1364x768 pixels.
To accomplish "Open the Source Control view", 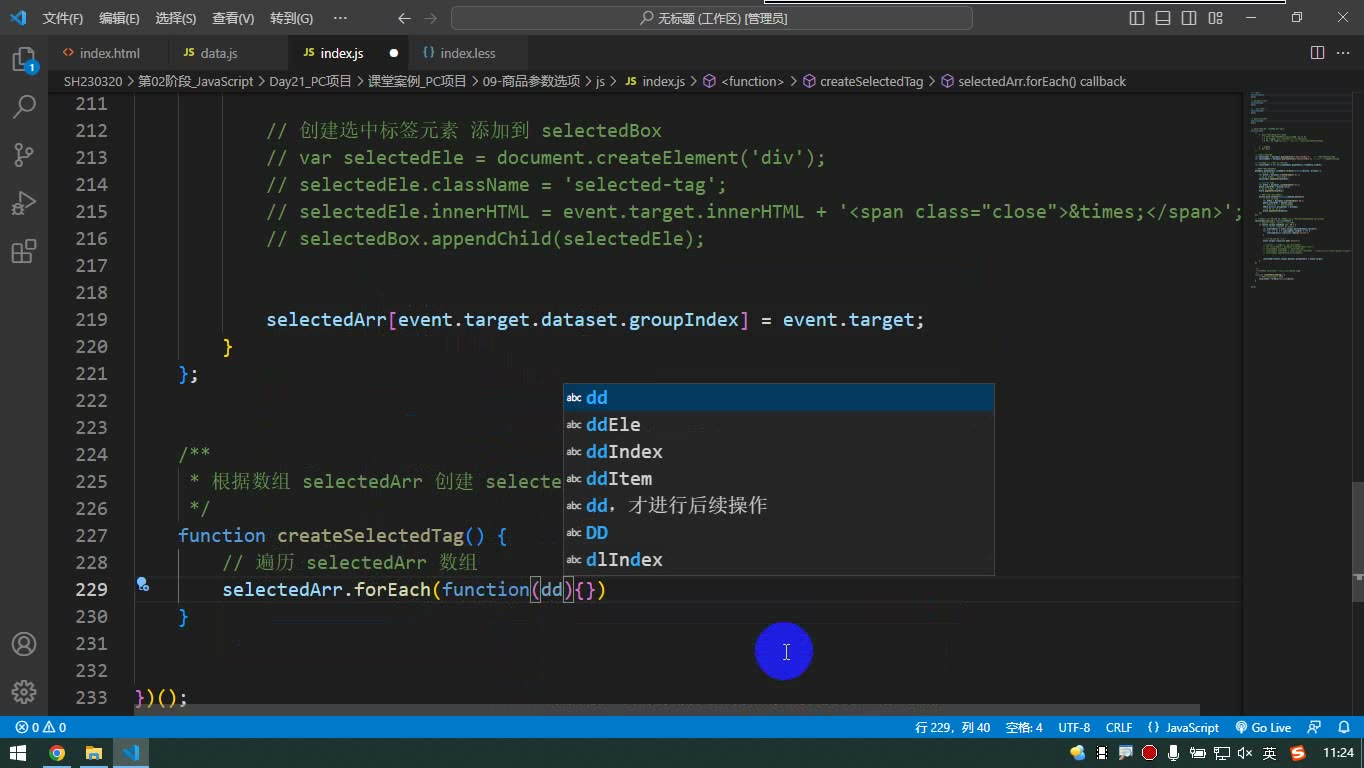I will (x=24, y=154).
